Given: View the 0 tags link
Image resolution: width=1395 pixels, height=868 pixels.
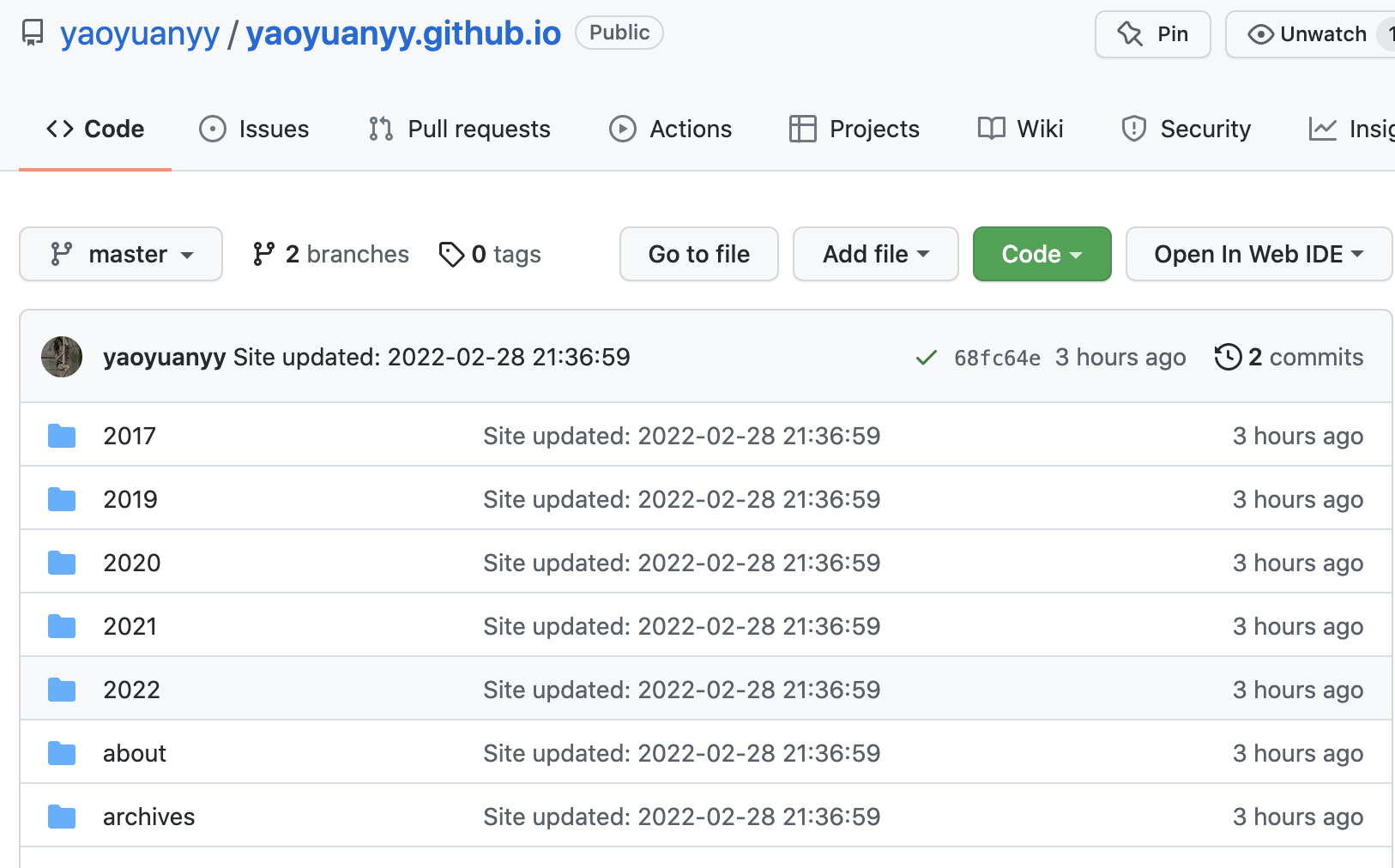Looking at the screenshot, I should coord(490,254).
